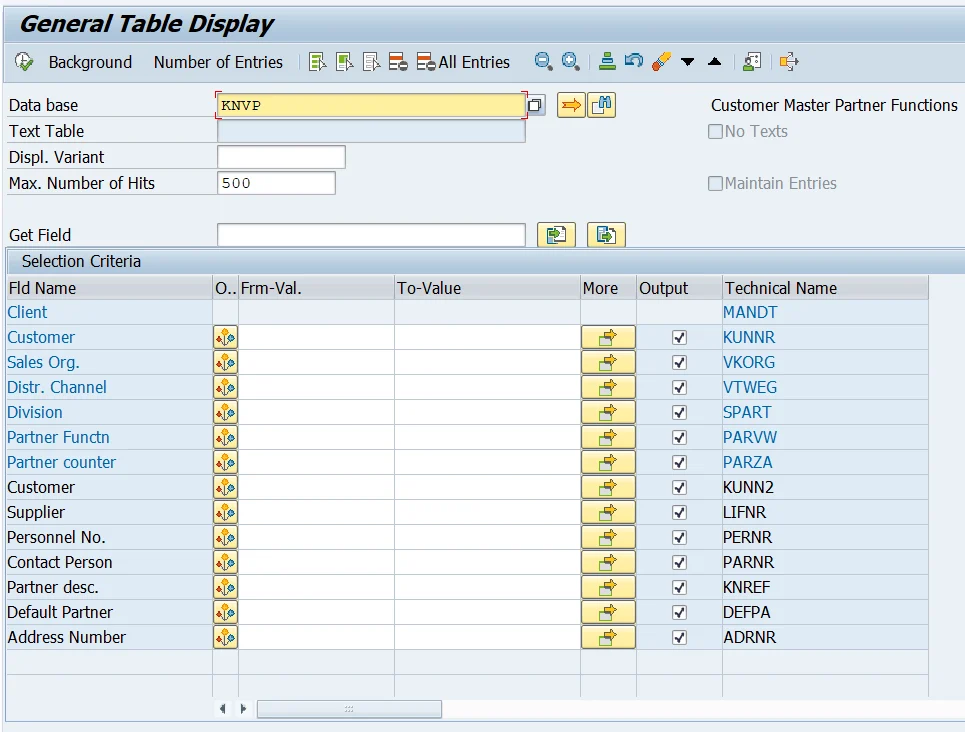Open option selector for Address Number row
Screen dimensions: 965x732
pyautogui.click(x=225, y=637)
